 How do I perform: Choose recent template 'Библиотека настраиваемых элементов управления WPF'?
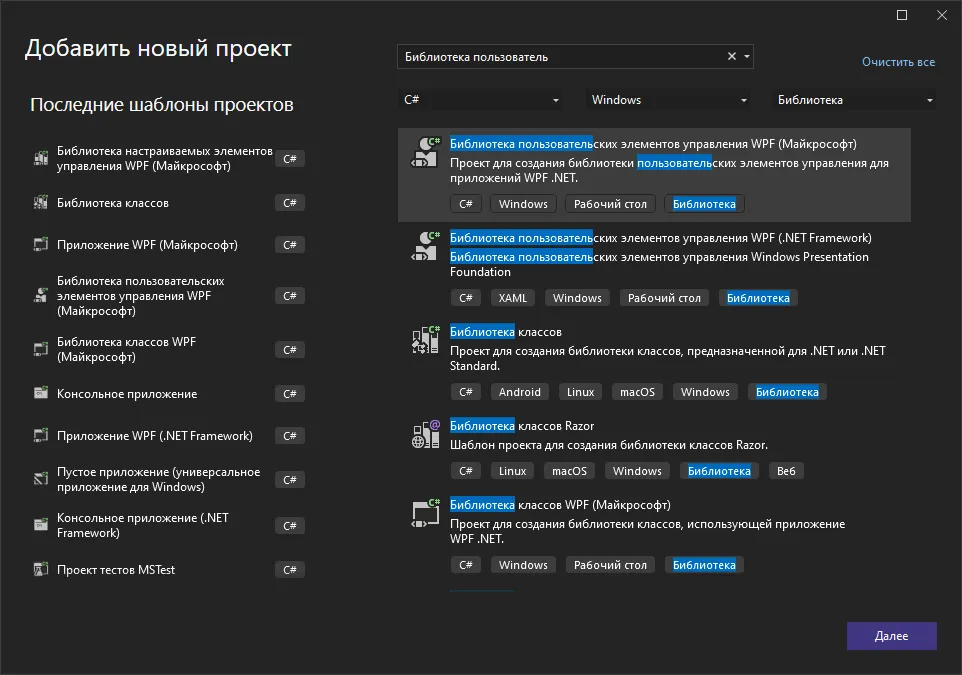point(168,158)
